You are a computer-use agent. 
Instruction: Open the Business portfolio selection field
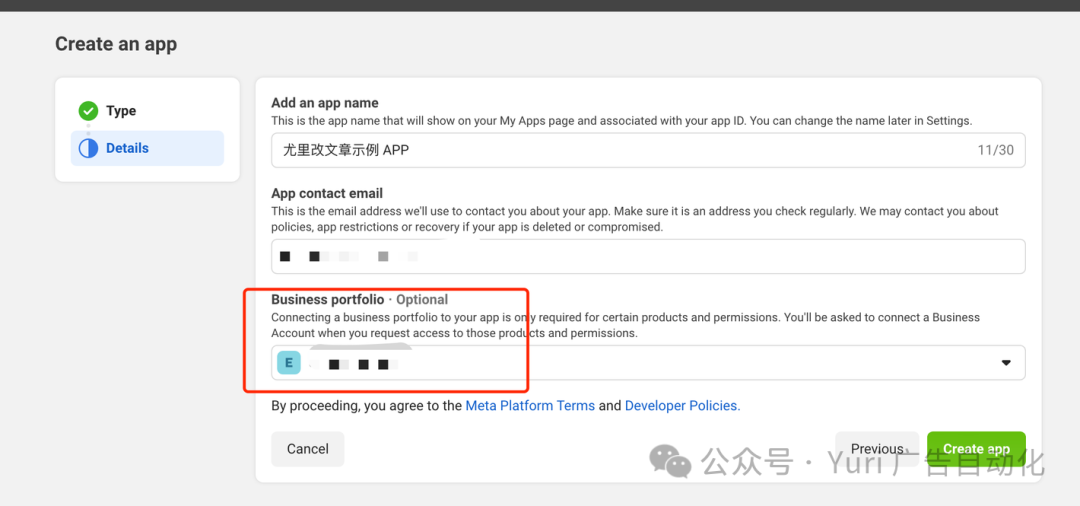[x=648, y=363]
